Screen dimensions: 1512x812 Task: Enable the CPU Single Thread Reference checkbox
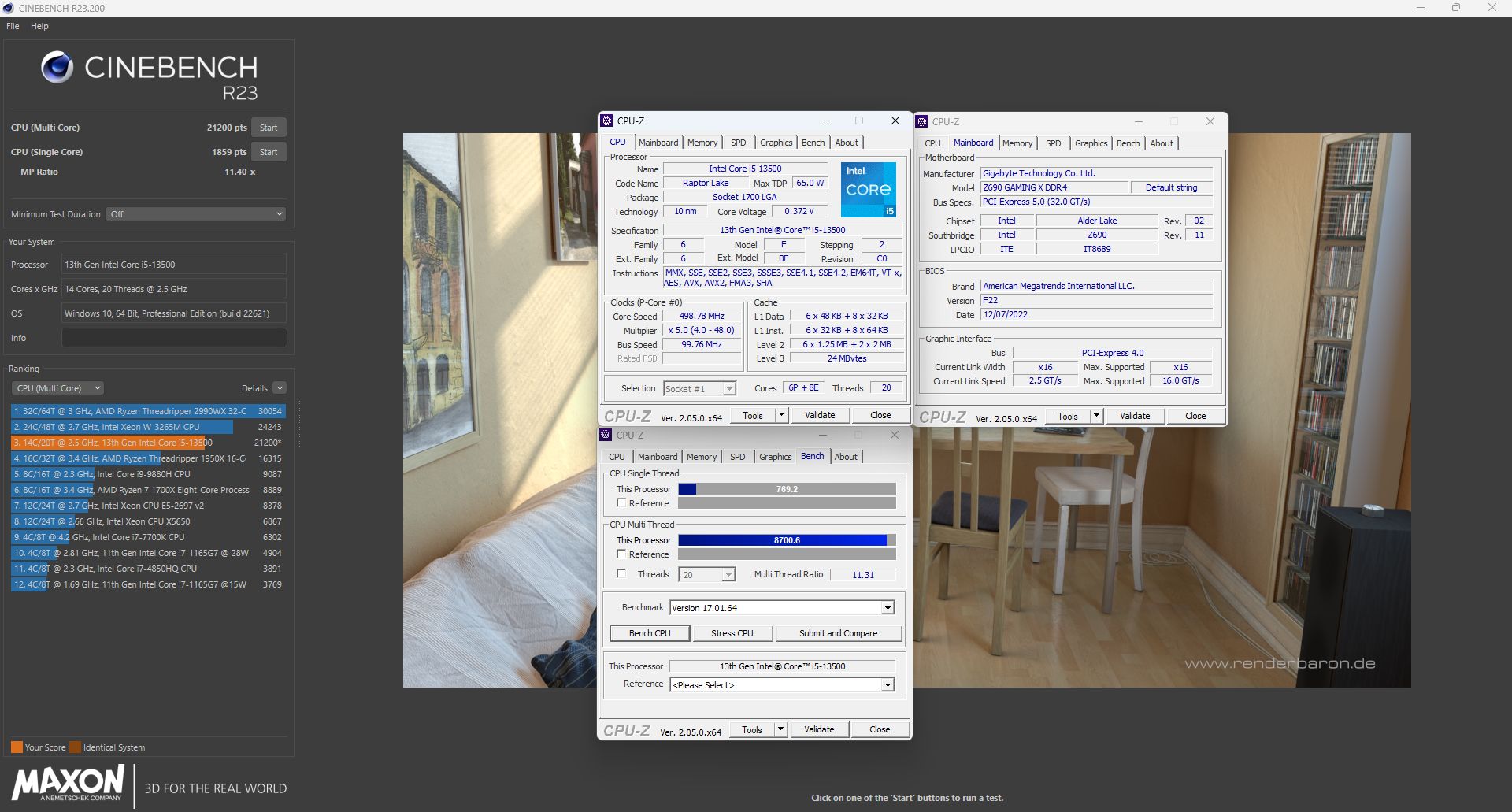pyautogui.click(x=621, y=502)
